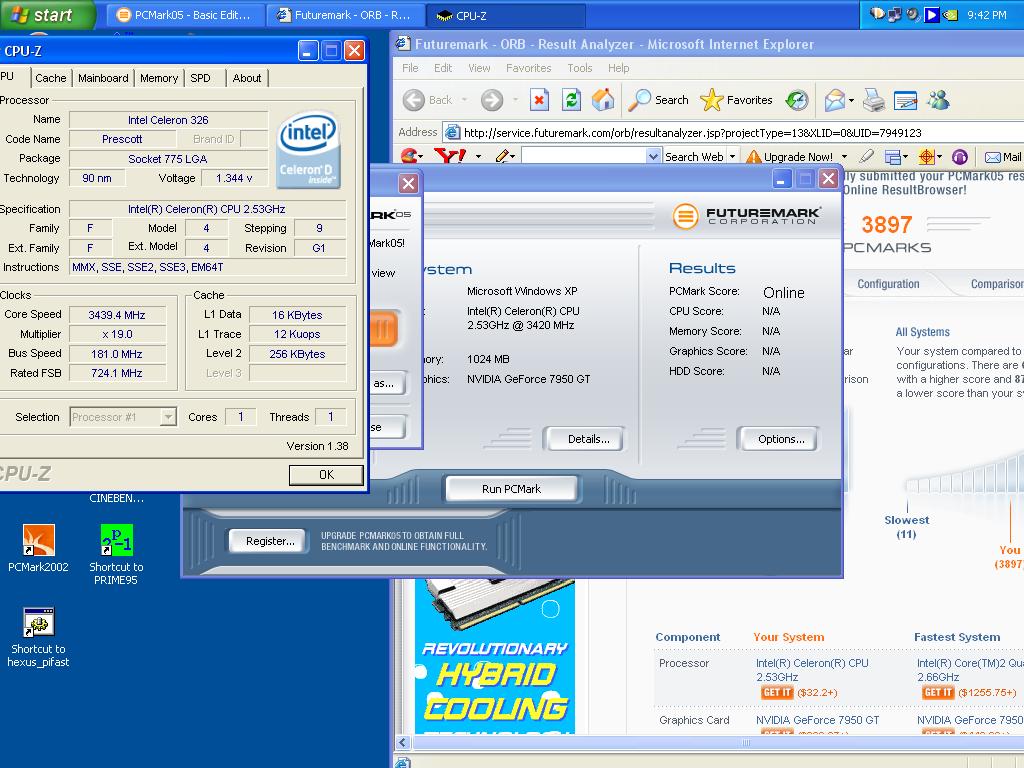This screenshot has width=1024, height=768.
Task: Click the IE Forward arrow icon
Action: [492, 100]
